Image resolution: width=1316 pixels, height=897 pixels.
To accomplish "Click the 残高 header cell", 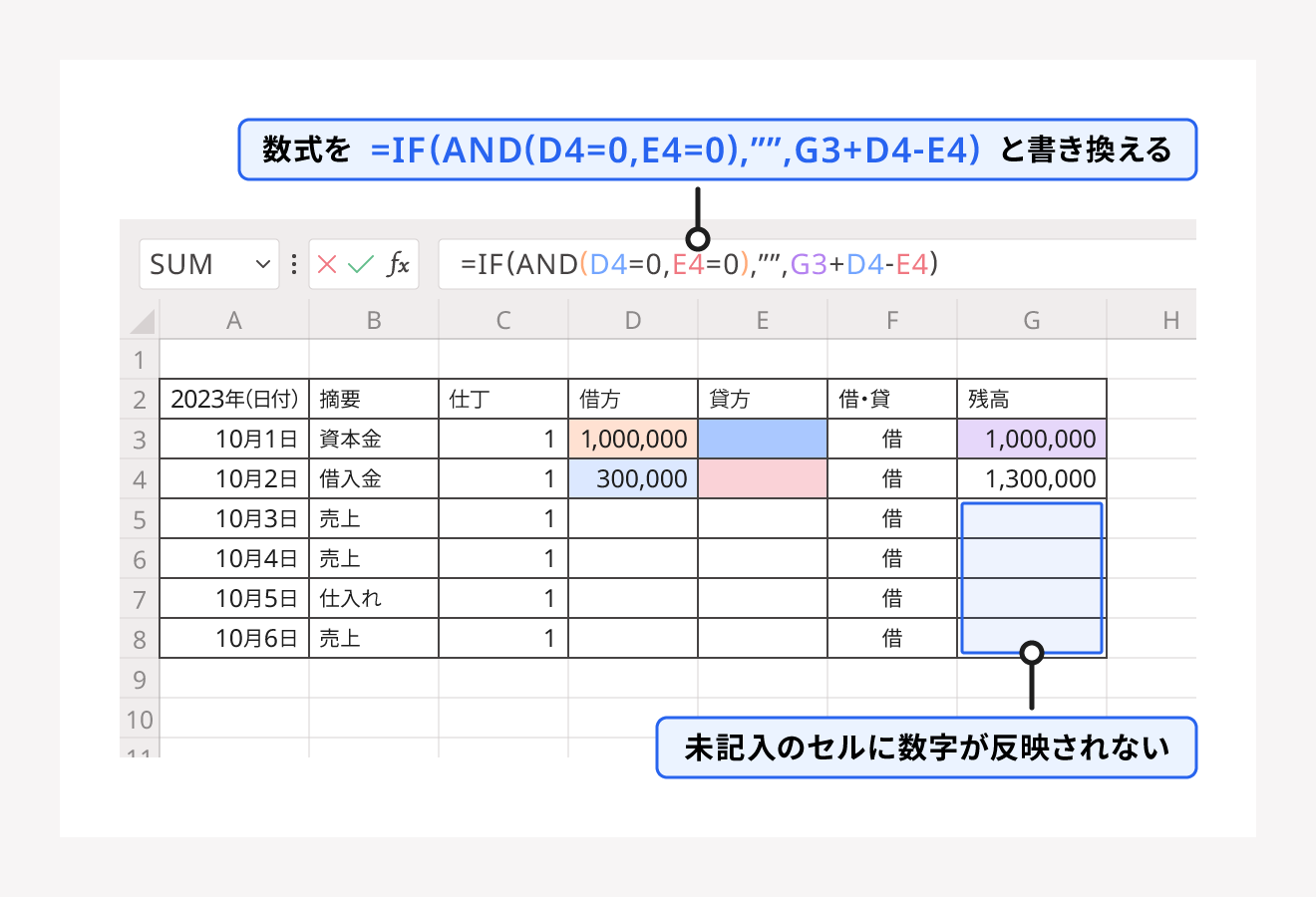I will pos(1032,399).
